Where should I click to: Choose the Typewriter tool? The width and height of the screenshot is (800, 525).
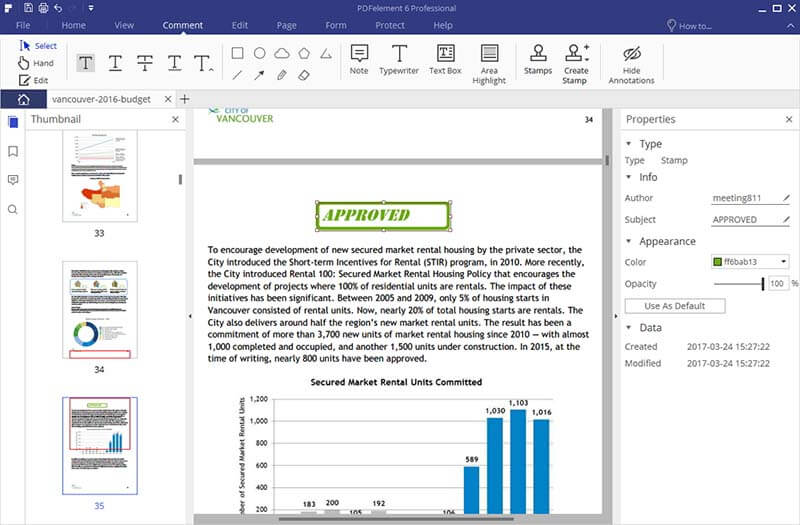coord(399,60)
